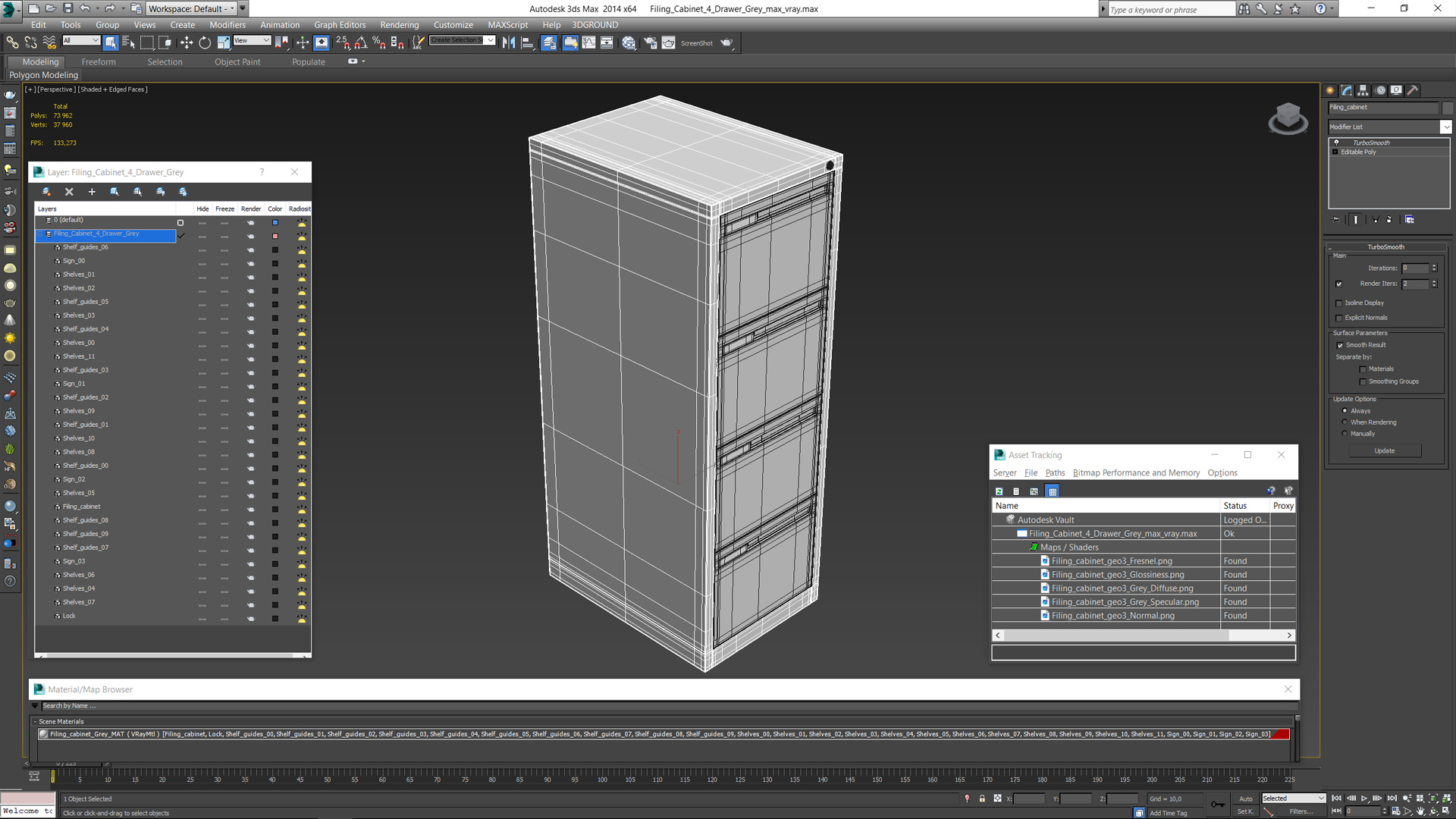Open the Rendering menu
This screenshot has height=819, width=1456.
(399, 25)
